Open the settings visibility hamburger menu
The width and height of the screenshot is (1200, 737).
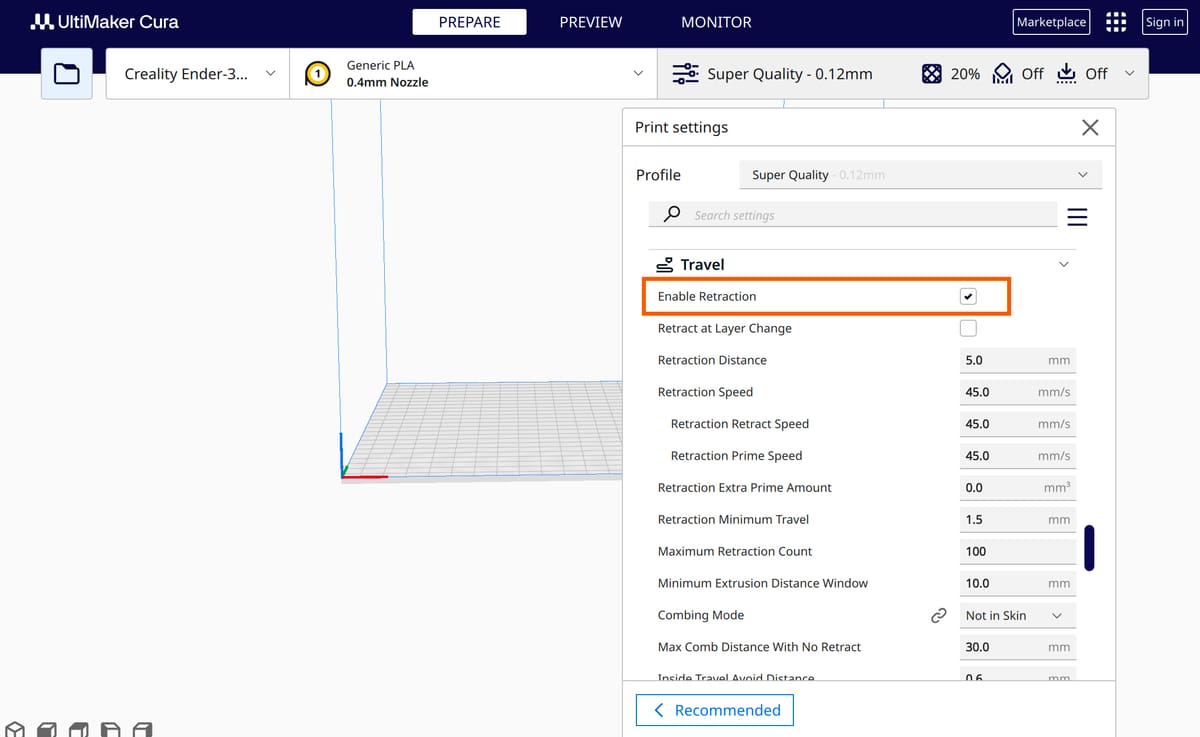(1077, 217)
